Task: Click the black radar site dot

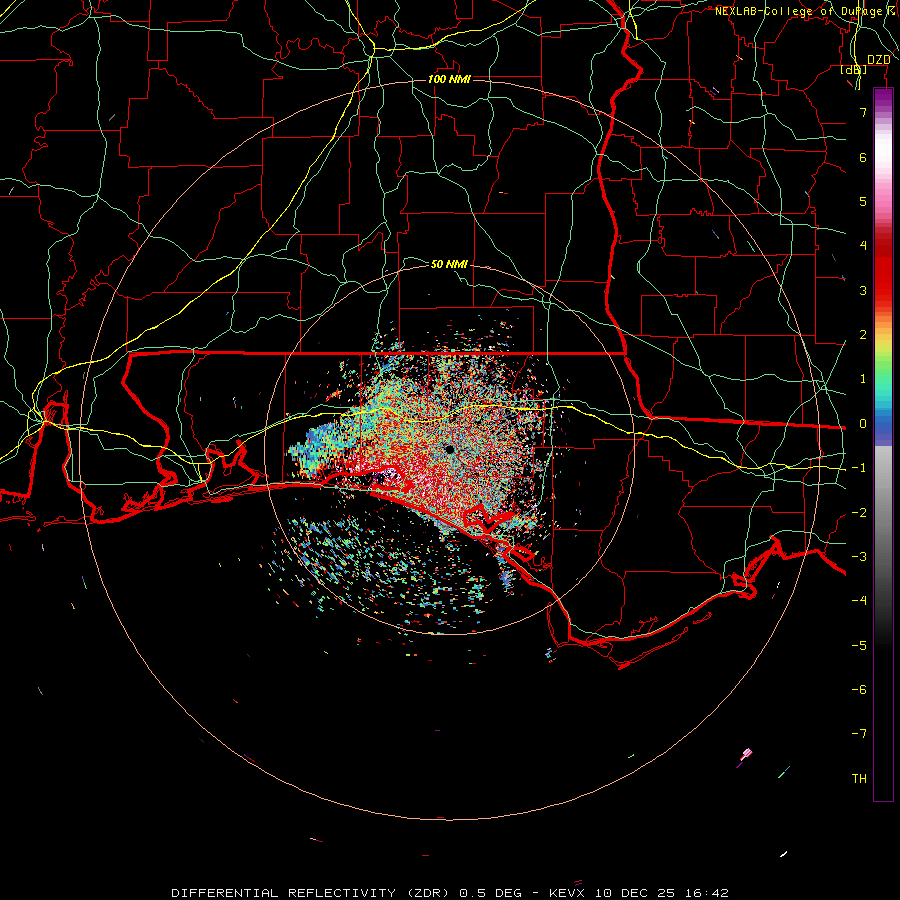Action: (449, 449)
